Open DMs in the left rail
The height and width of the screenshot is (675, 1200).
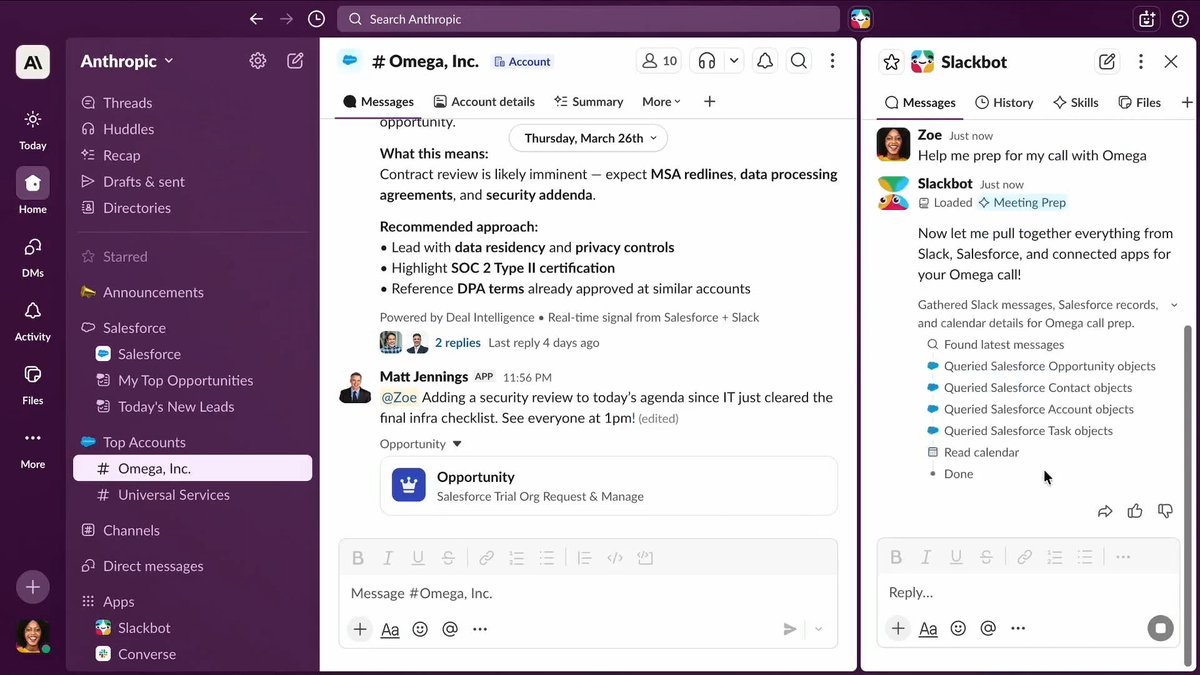tap(33, 256)
